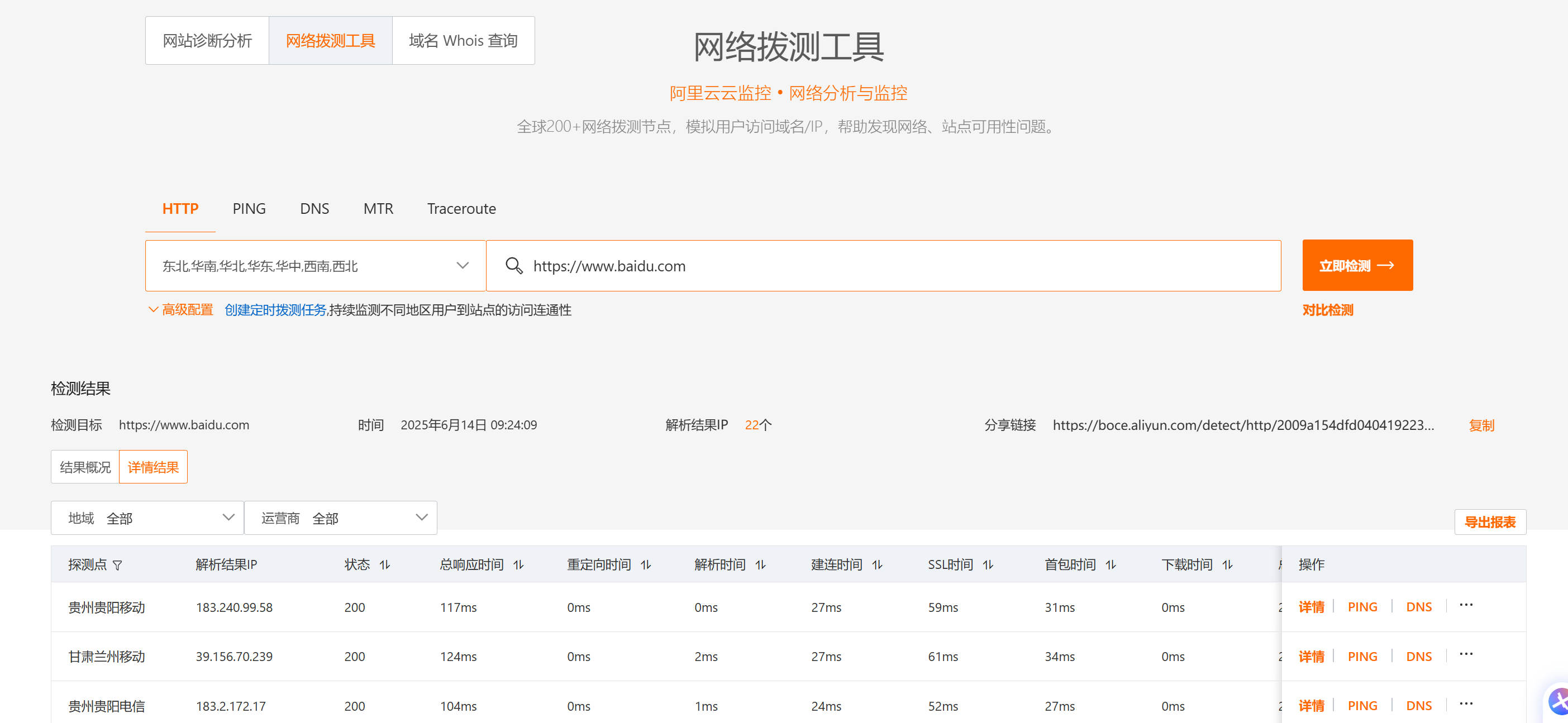1568x723 pixels.
Task: Expand the region selector 东北,华南,华北...
Action: pos(315,265)
